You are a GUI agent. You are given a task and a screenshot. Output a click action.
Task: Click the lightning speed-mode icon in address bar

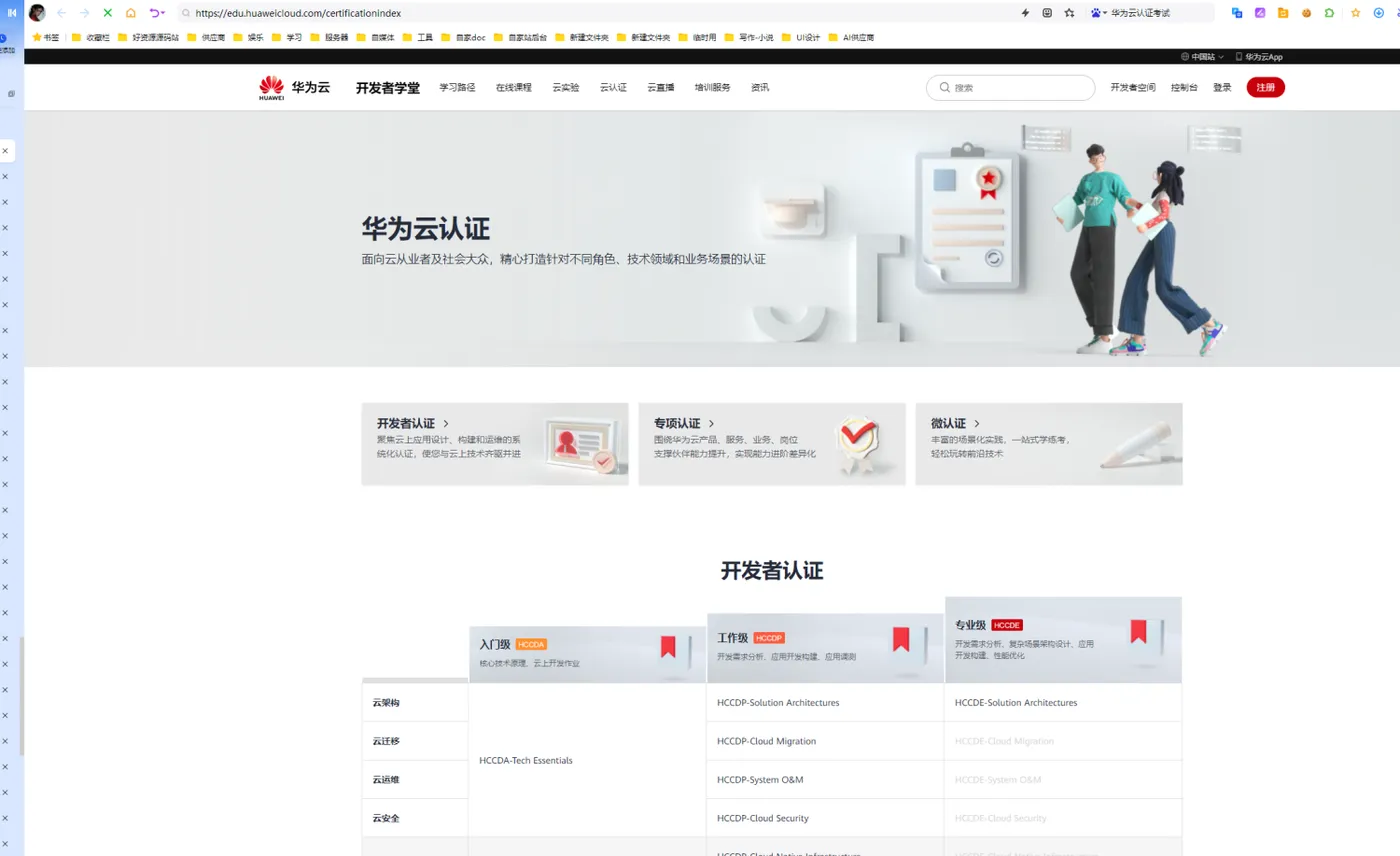(x=1025, y=13)
